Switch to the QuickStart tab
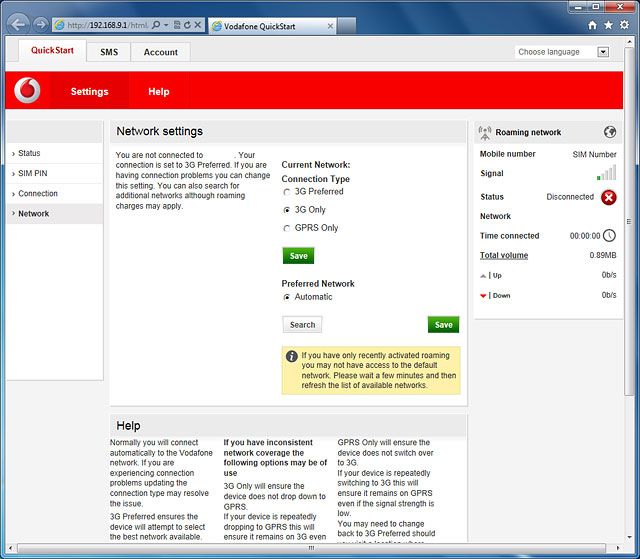 click(x=52, y=51)
